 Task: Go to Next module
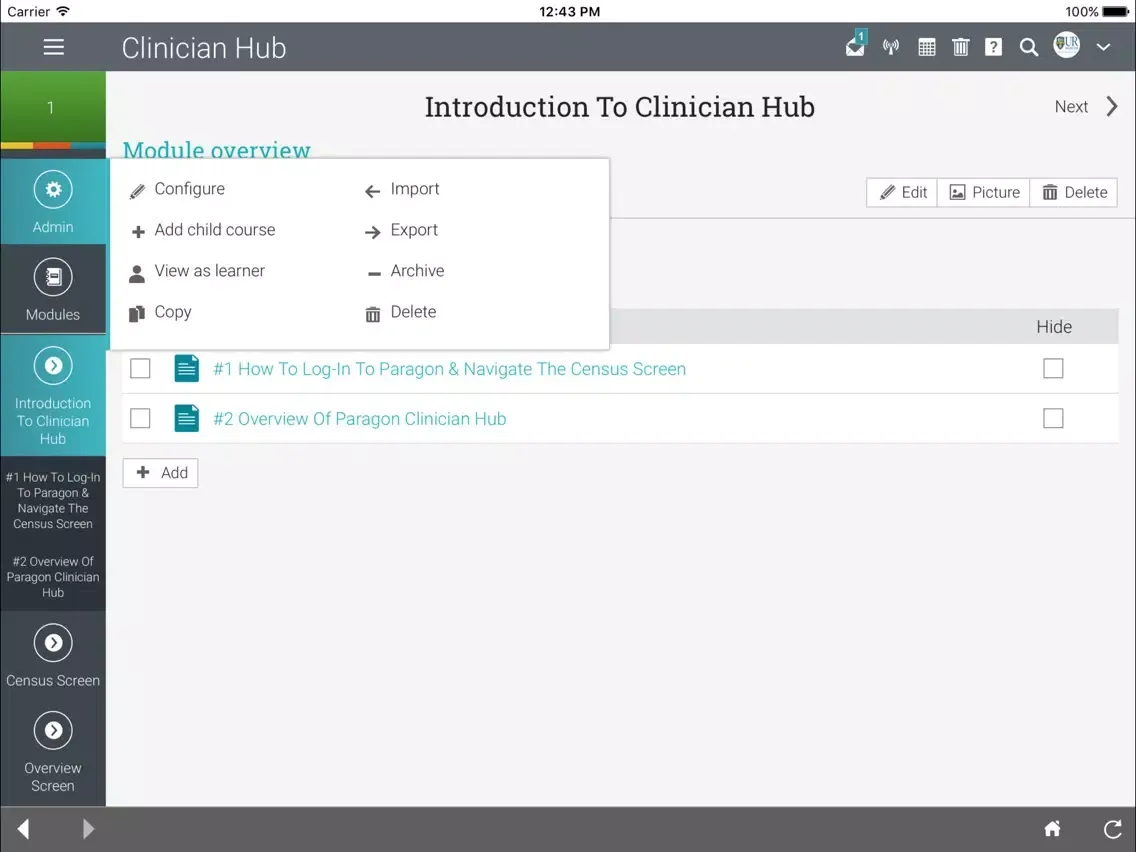coord(1071,107)
